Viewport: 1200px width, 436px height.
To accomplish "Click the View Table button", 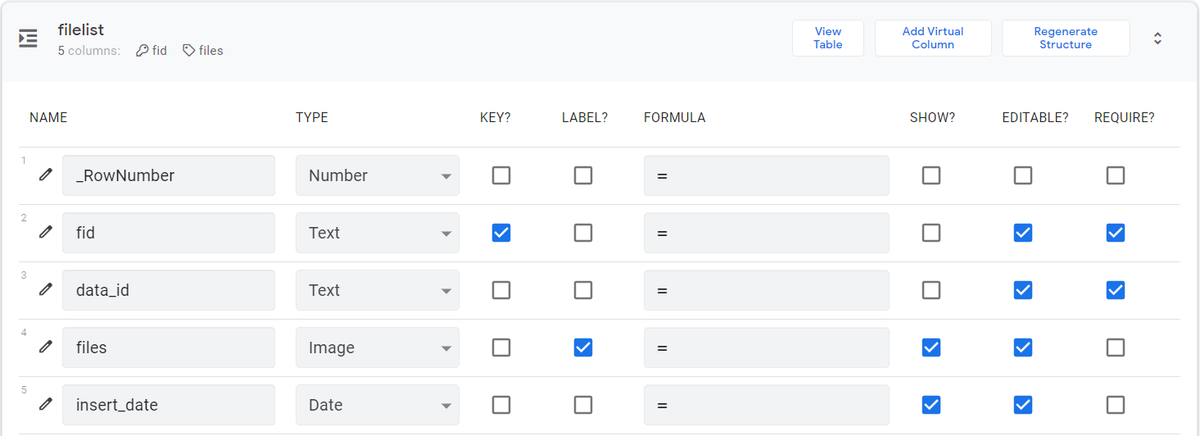I will (x=827, y=38).
